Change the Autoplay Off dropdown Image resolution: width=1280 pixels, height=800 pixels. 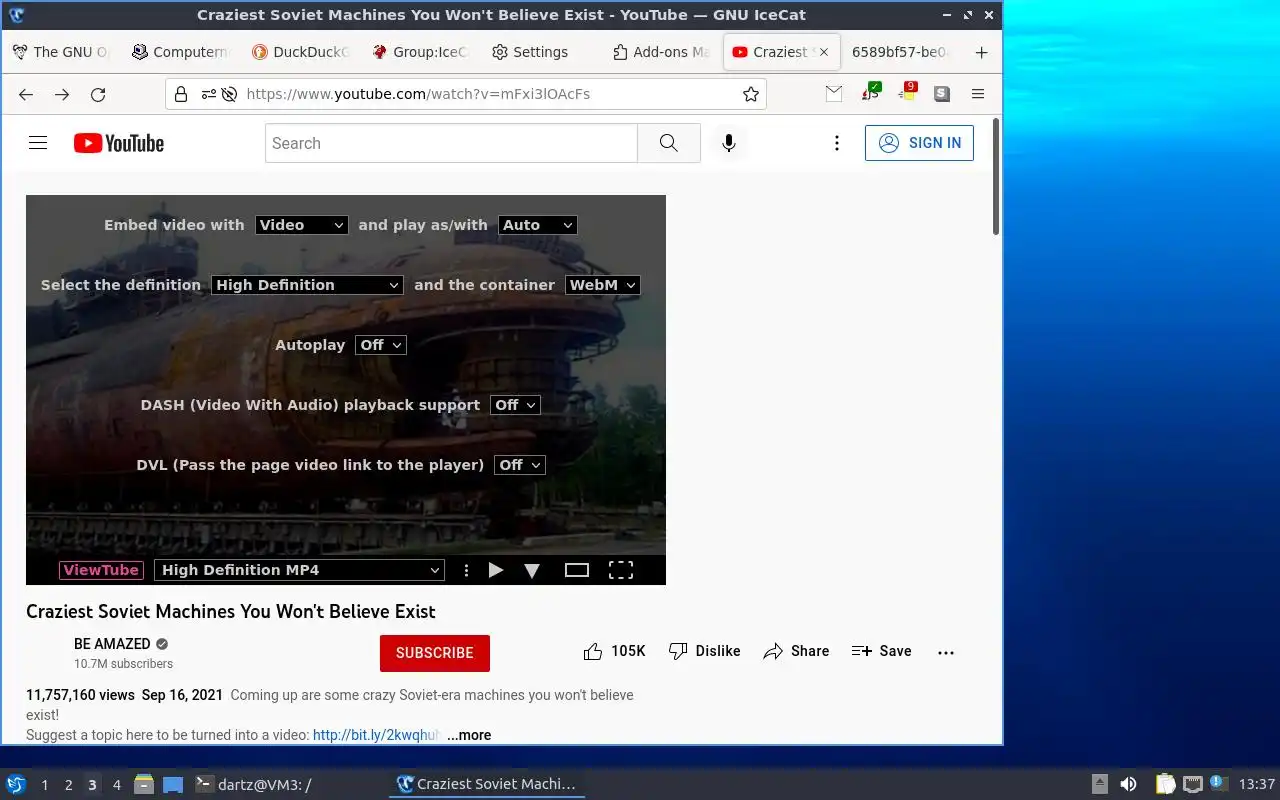[x=381, y=345]
